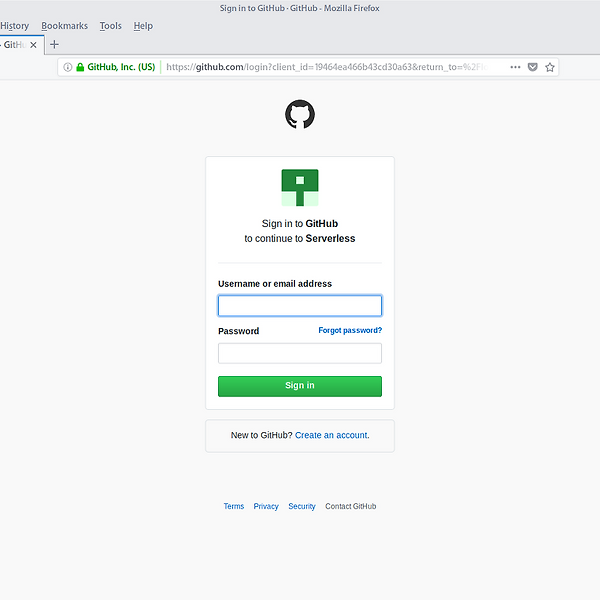The width and height of the screenshot is (600, 600).
Task: Open the Tools menu
Action: click(111, 26)
